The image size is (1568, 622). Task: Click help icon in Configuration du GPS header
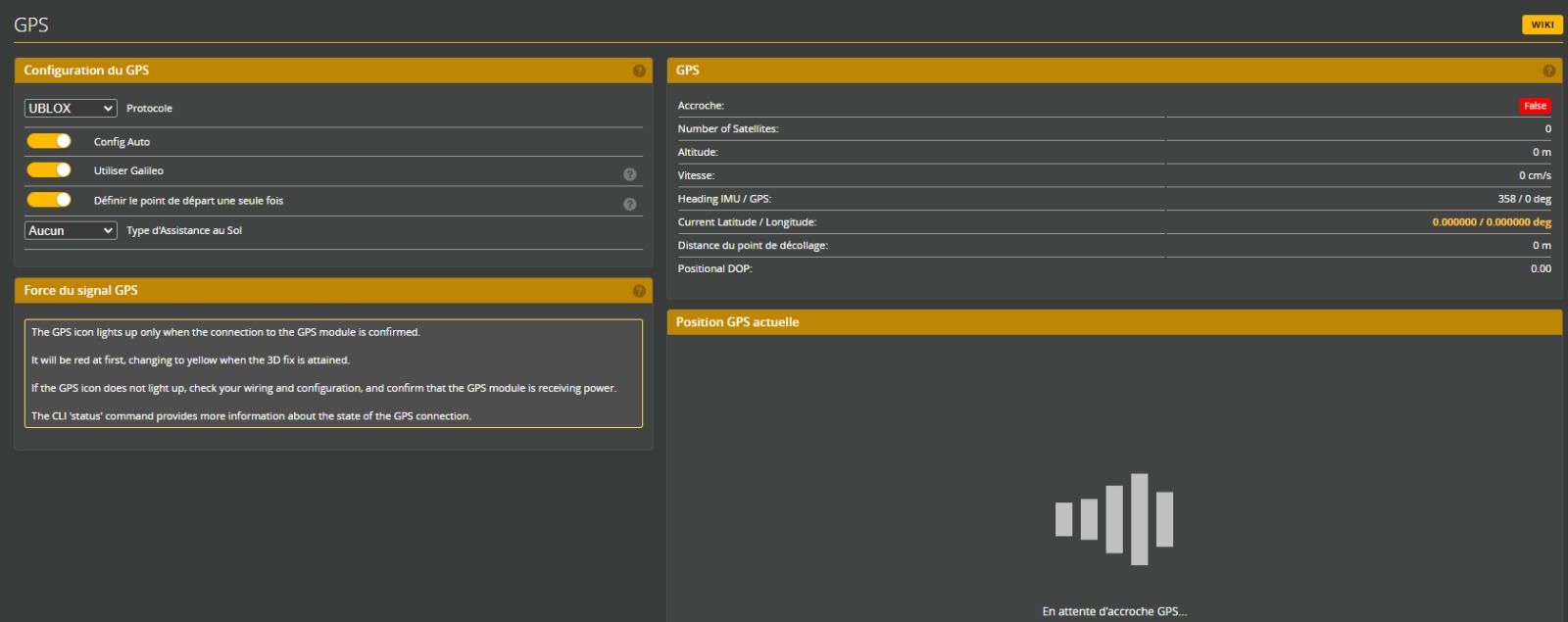[x=639, y=71]
